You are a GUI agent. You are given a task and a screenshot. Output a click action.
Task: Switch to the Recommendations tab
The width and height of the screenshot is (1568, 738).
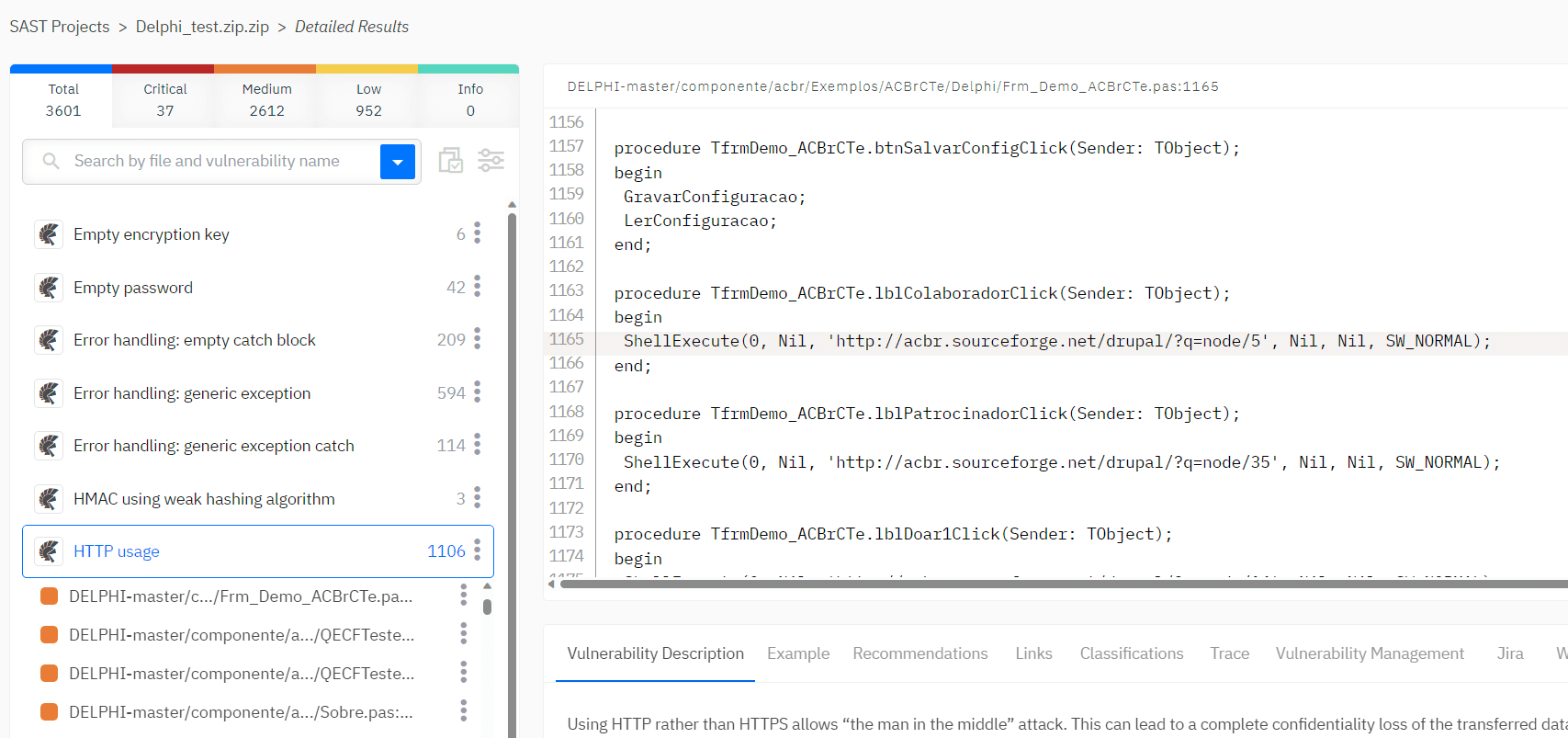tap(919, 653)
